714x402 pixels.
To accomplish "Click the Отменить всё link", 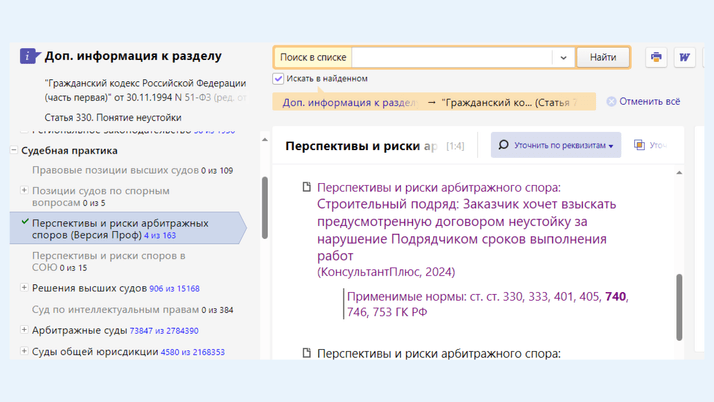I will (x=649, y=102).
